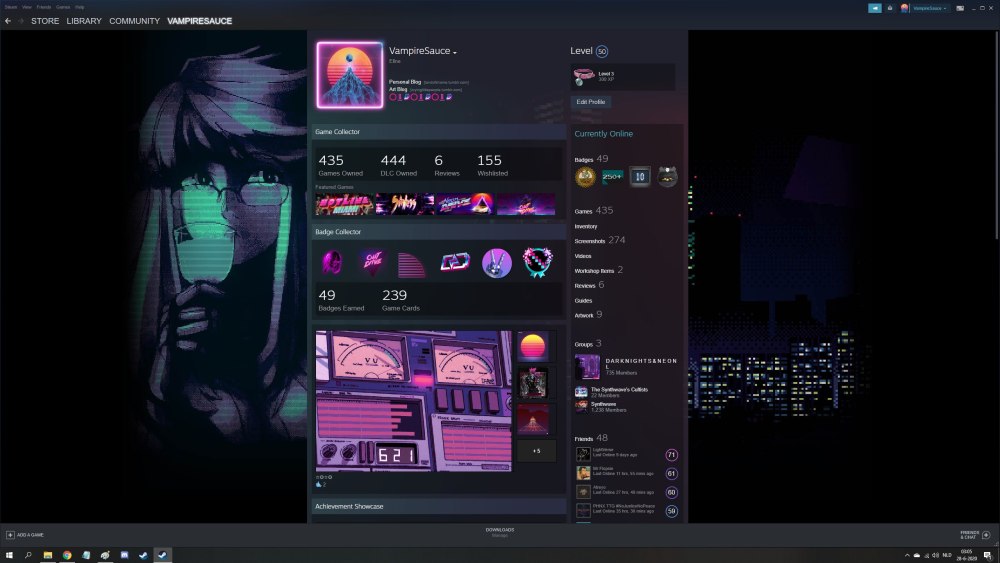The image size is (1000, 563).
Task: Click the Edit Profile button
Action: pos(591,102)
